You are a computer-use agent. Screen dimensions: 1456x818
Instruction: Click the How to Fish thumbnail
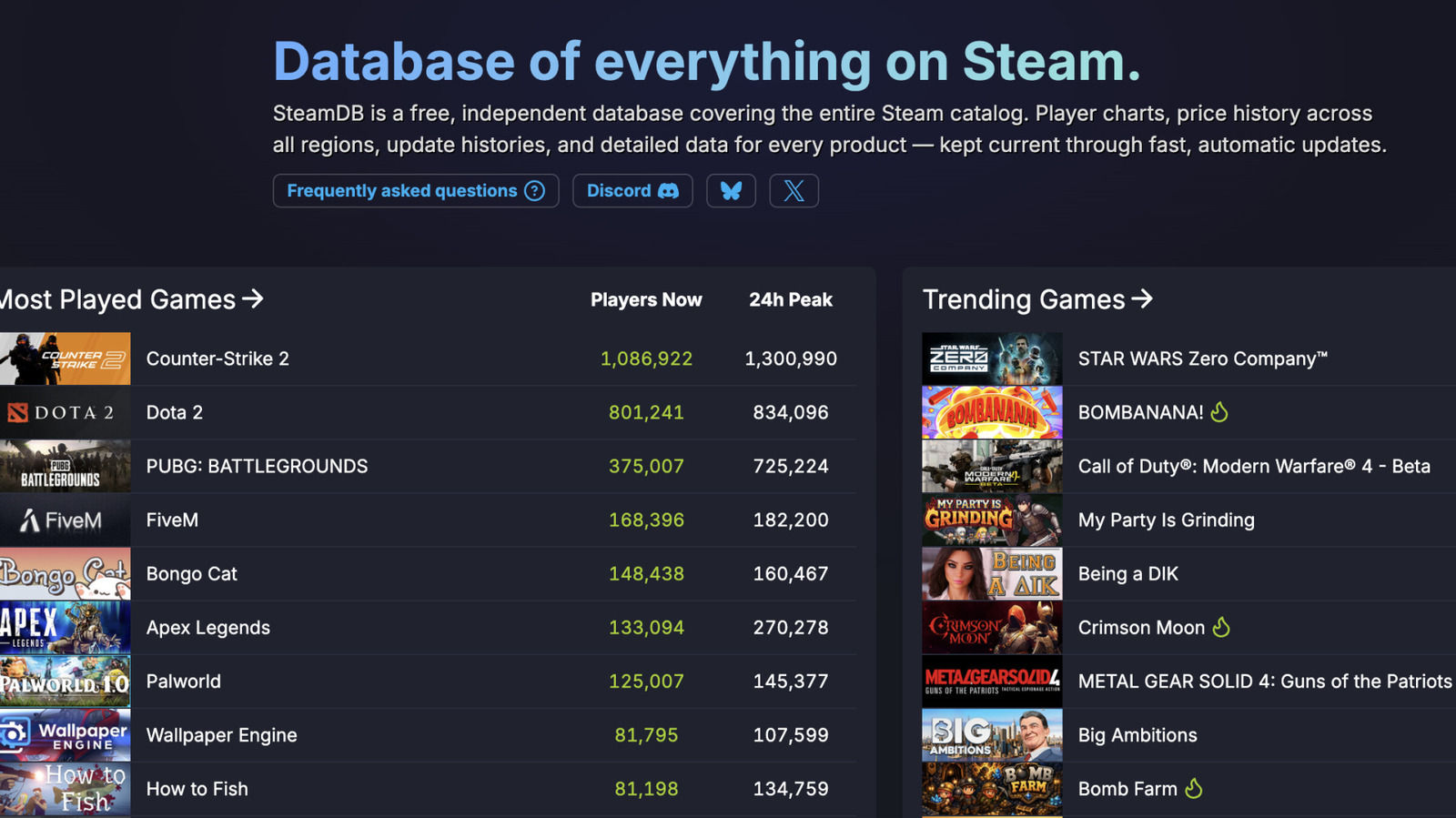click(x=65, y=789)
